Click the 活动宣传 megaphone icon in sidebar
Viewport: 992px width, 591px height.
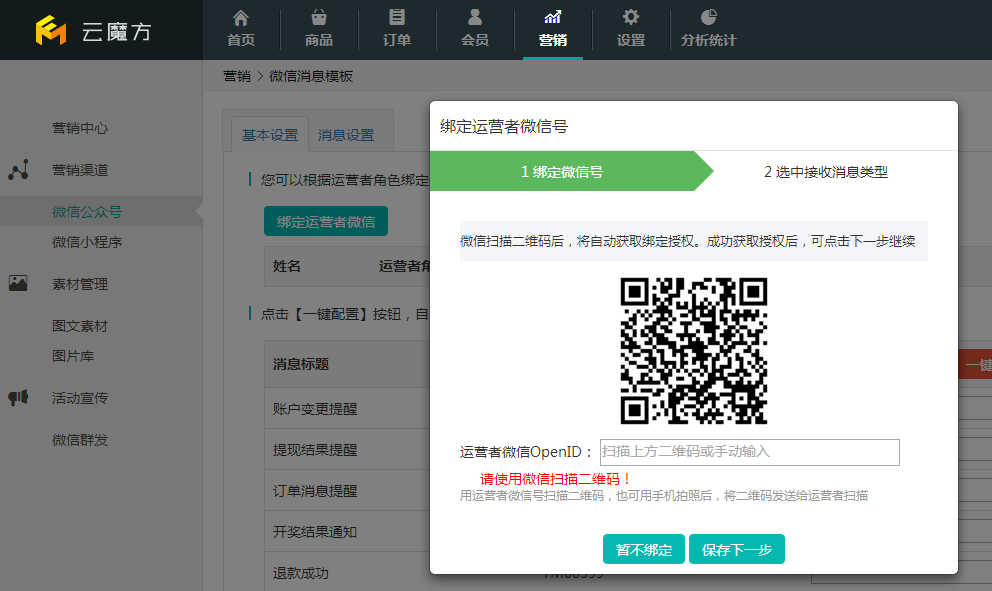18,397
